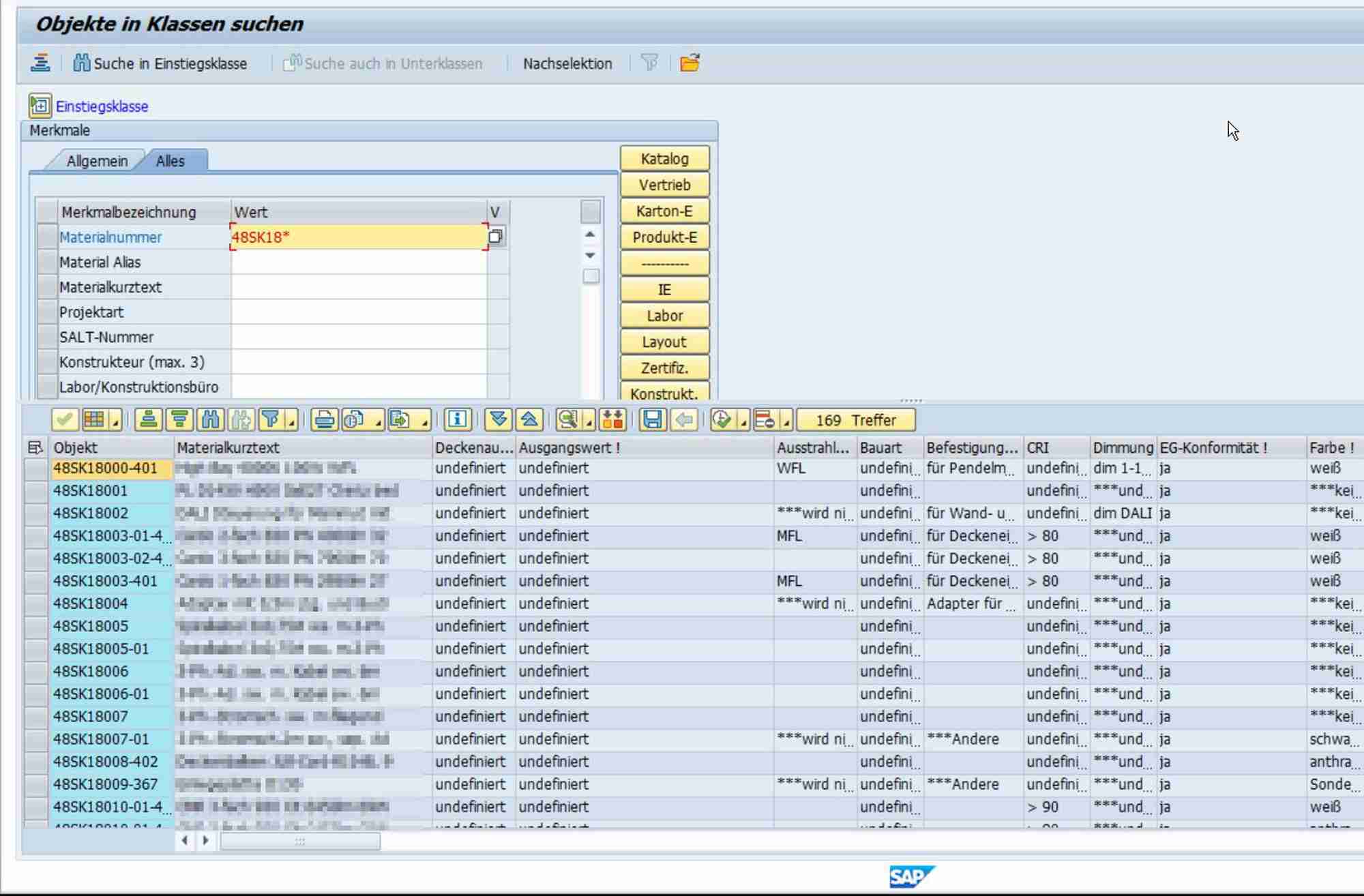Select the Material Alias row selector
The height and width of the screenshot is (896, 1364).
pyautogui.click(x=47, y=263)
